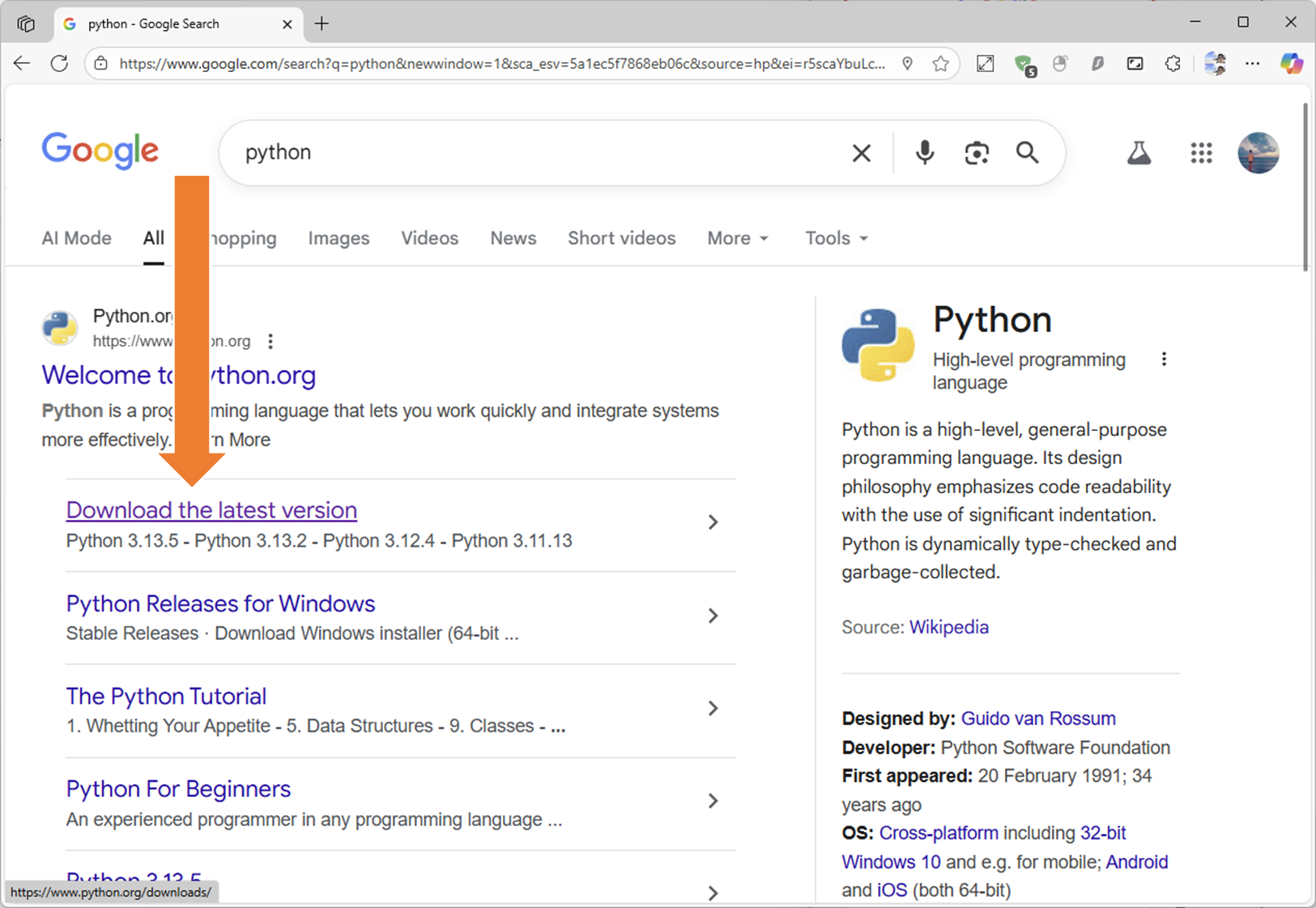Open The Python Tutorial link
The height and width of the screenshot is (908, 1316).
[x=166, y=697]
